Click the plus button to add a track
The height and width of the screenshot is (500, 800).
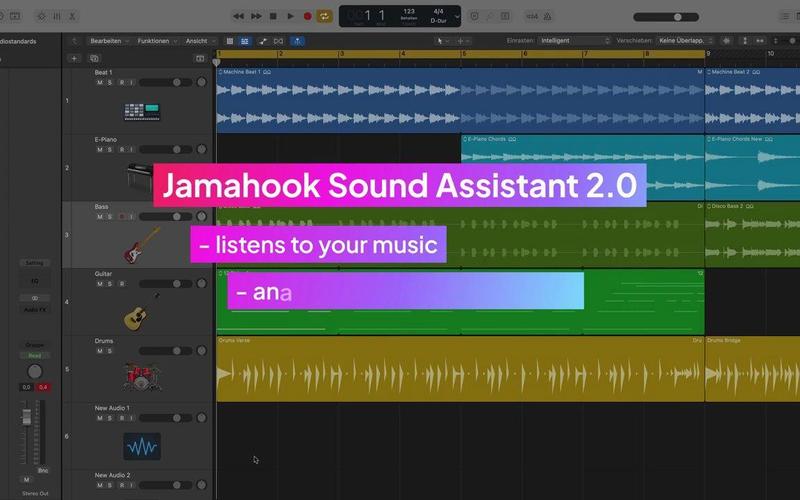(x=74, y=59)
